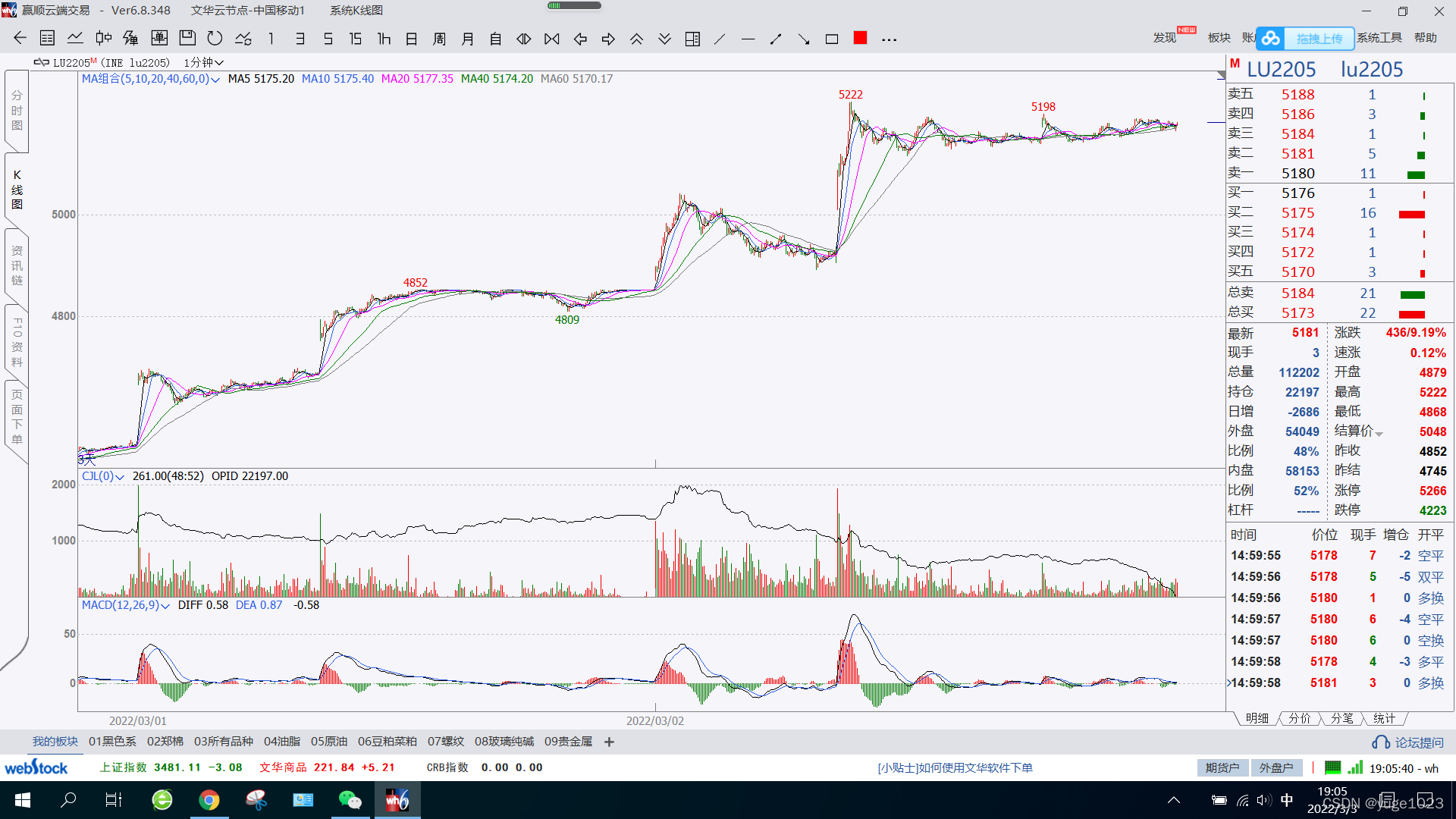Switch to the 明细 tab
The image size is (1456, 819).
1257,718
